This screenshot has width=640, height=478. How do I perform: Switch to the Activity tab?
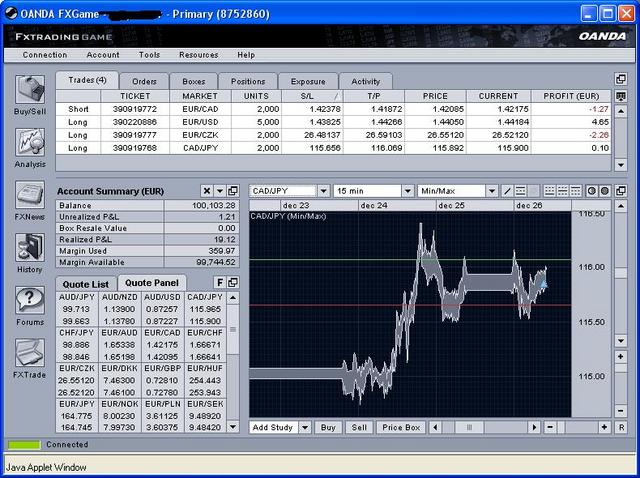[366, 81]
